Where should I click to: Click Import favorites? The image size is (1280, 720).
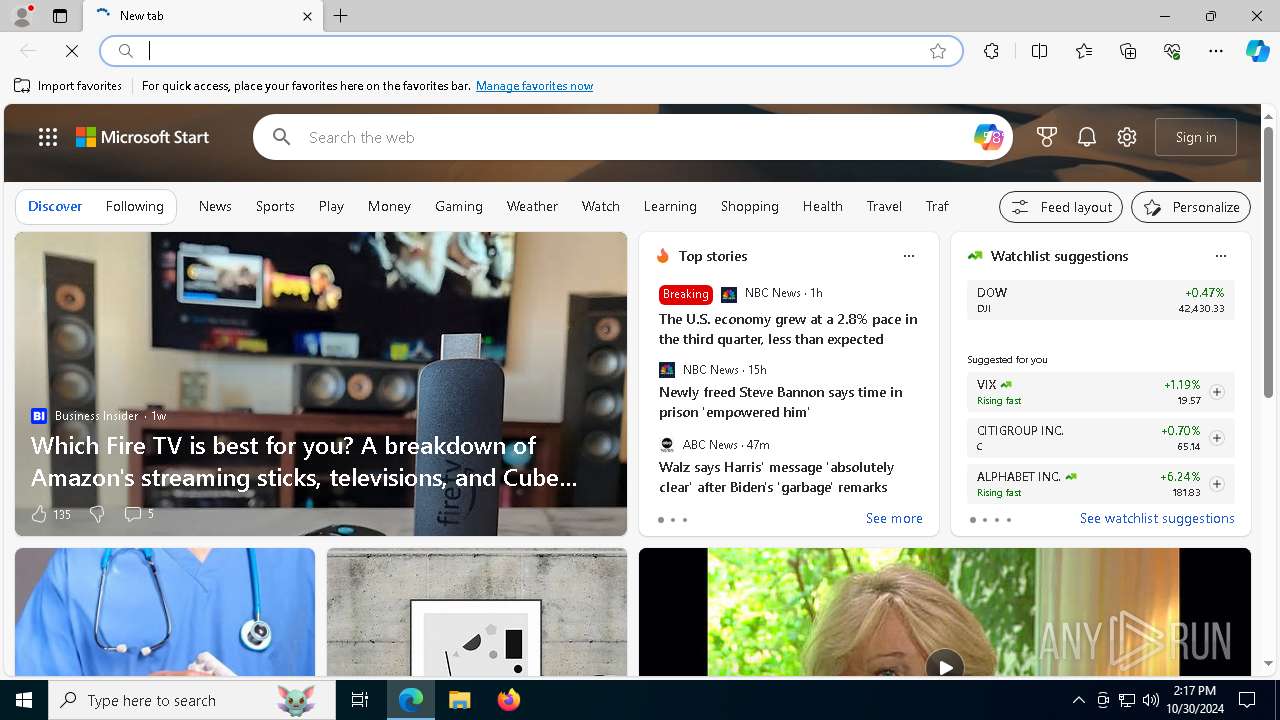[x=68, y=86]
